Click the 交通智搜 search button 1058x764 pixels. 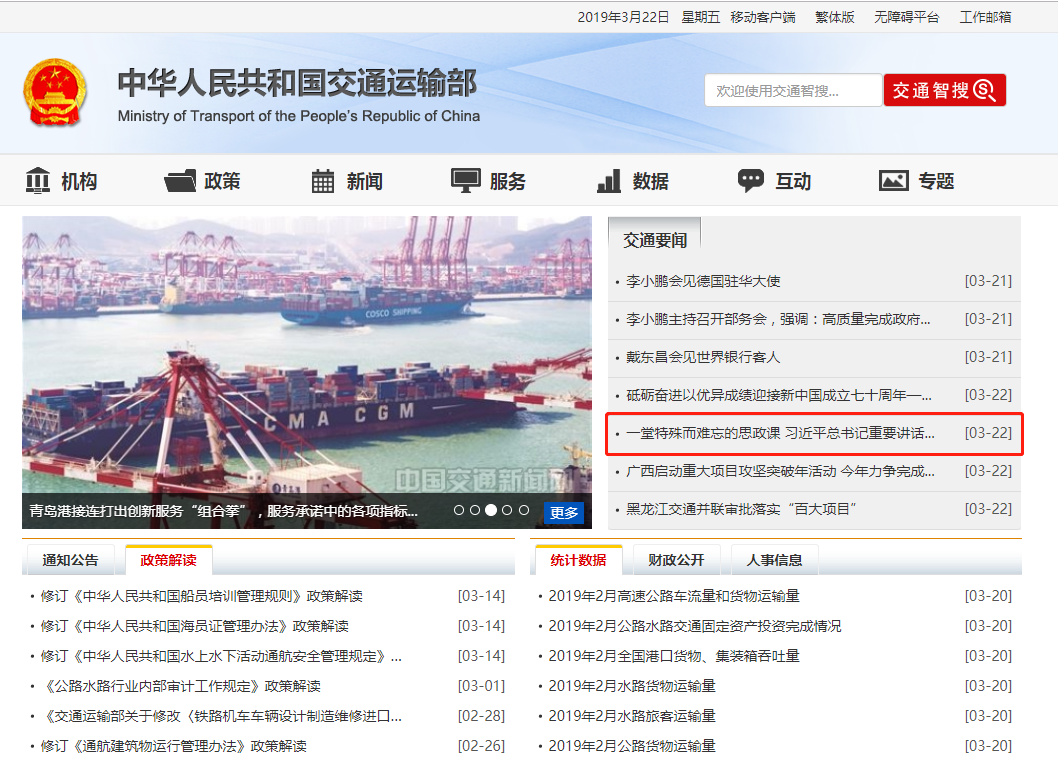point(944,91)
